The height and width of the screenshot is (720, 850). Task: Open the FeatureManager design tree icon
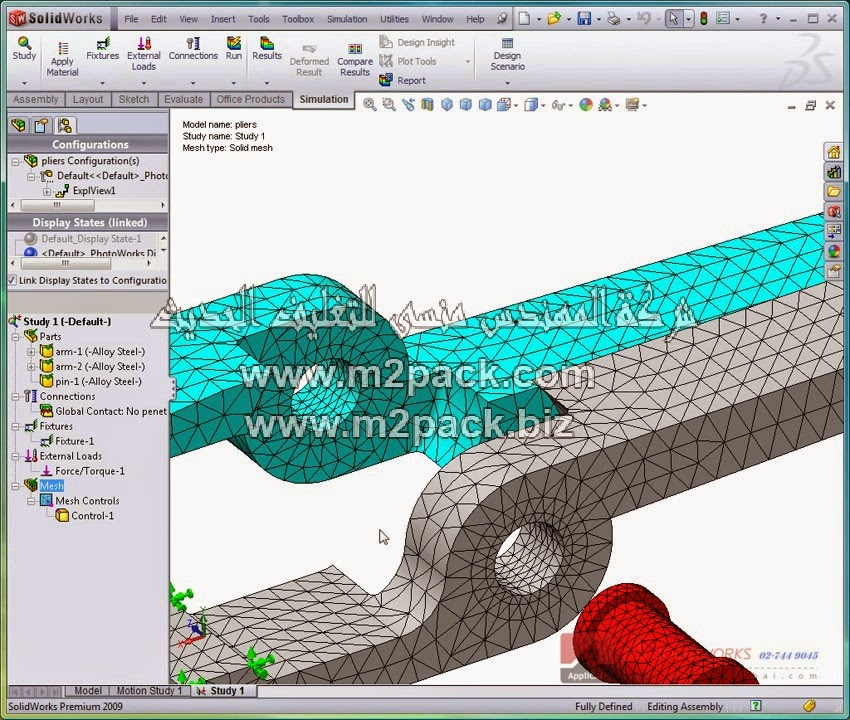coord(18,126)
